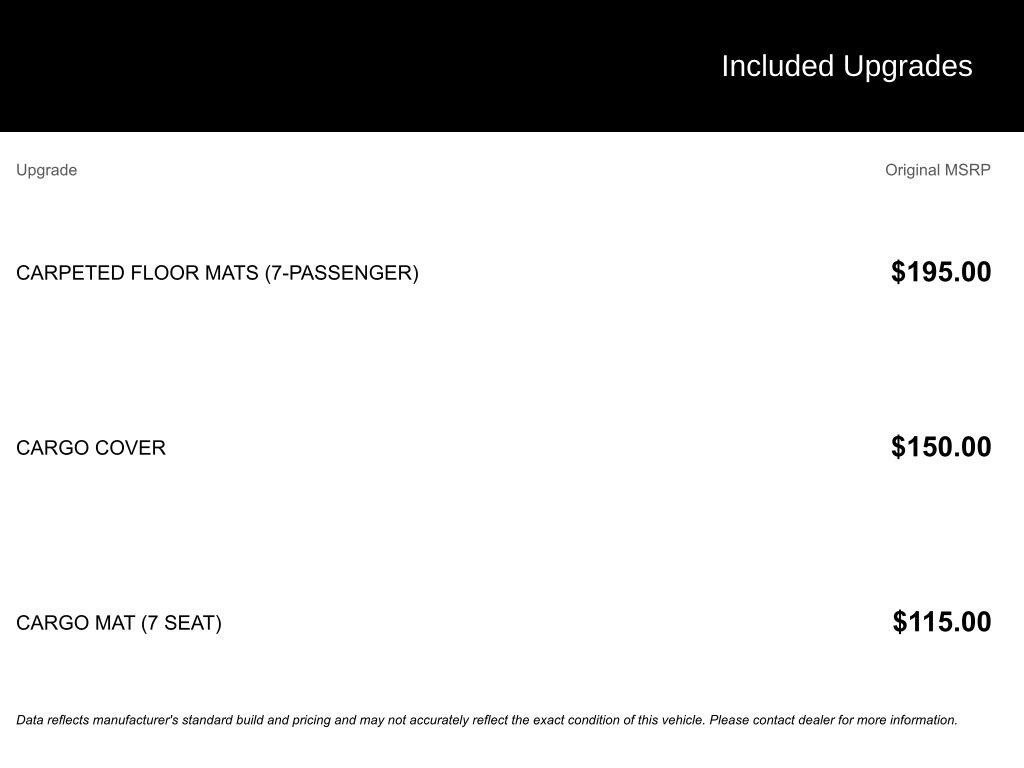1024x768 pixels.
Task: Click the "(7 SEAT)" text in cargo mat label
Action: (x=181, y=623)
